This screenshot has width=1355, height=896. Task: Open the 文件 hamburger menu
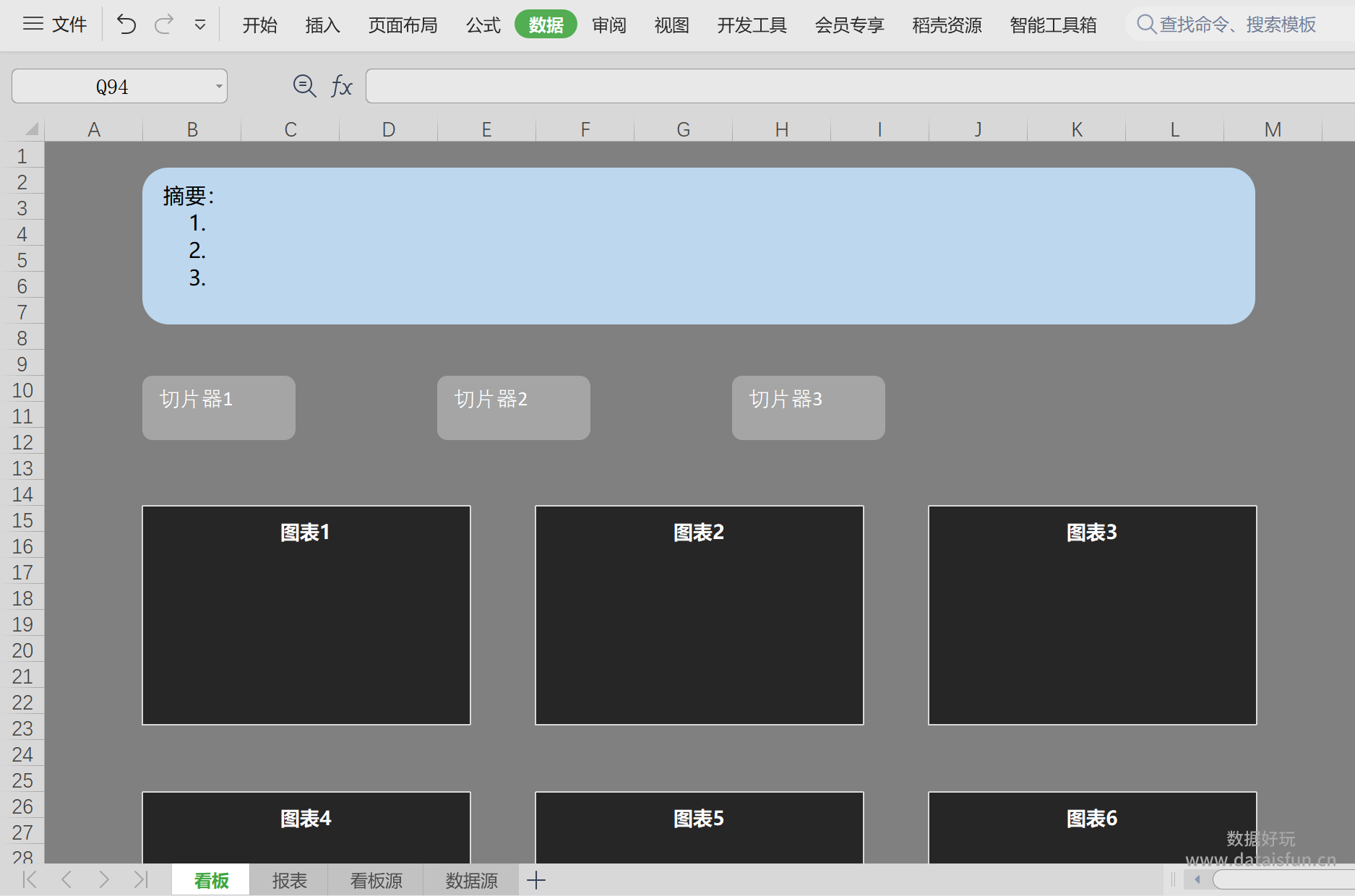tap(54, 25)
